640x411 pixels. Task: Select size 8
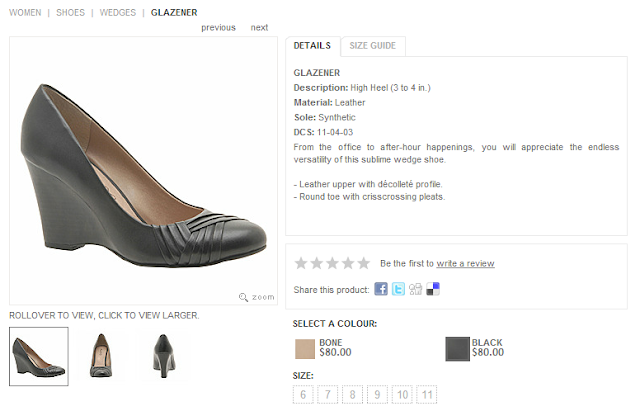353,395
